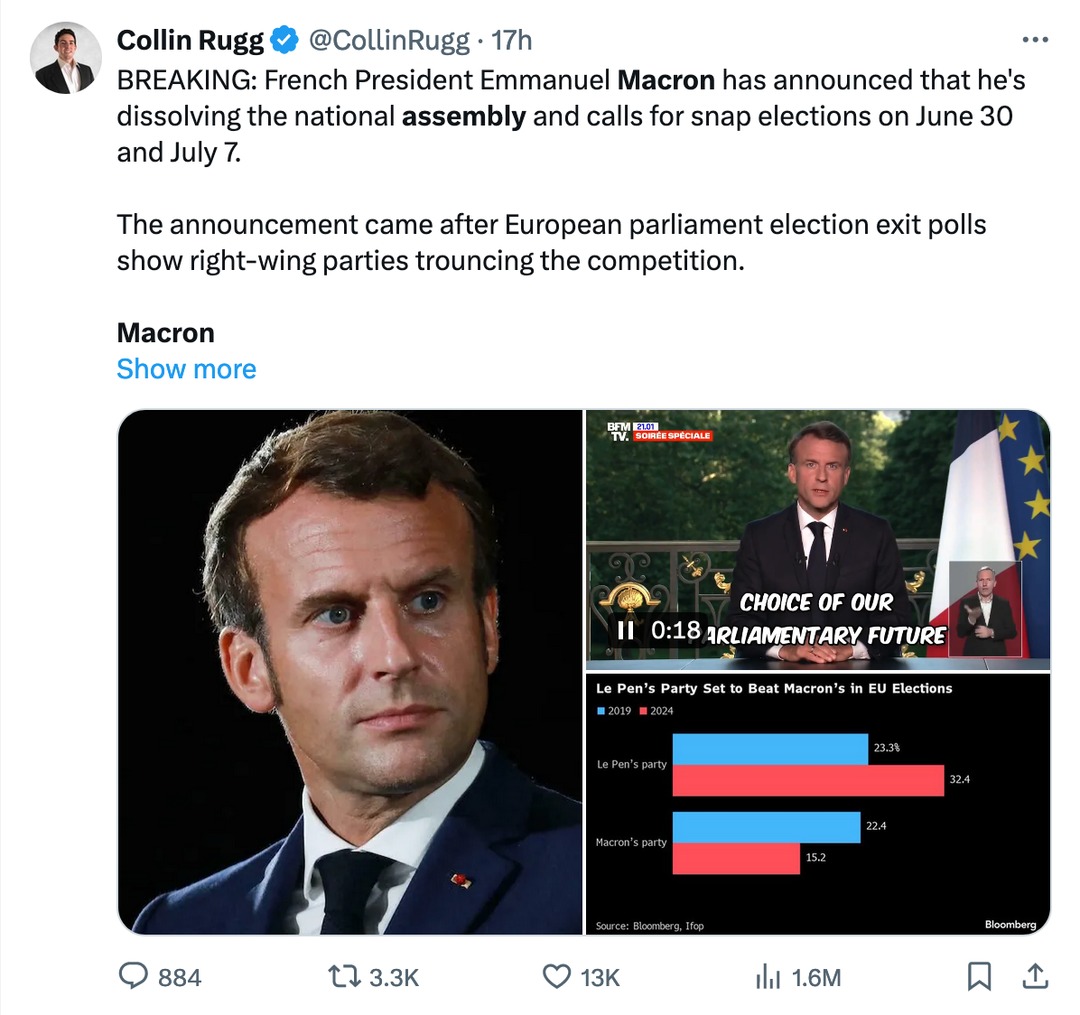Viewport: 1080px width, 1015px height.
Task: Open the Bloomberg election chart image
Action: click(817, 805)
